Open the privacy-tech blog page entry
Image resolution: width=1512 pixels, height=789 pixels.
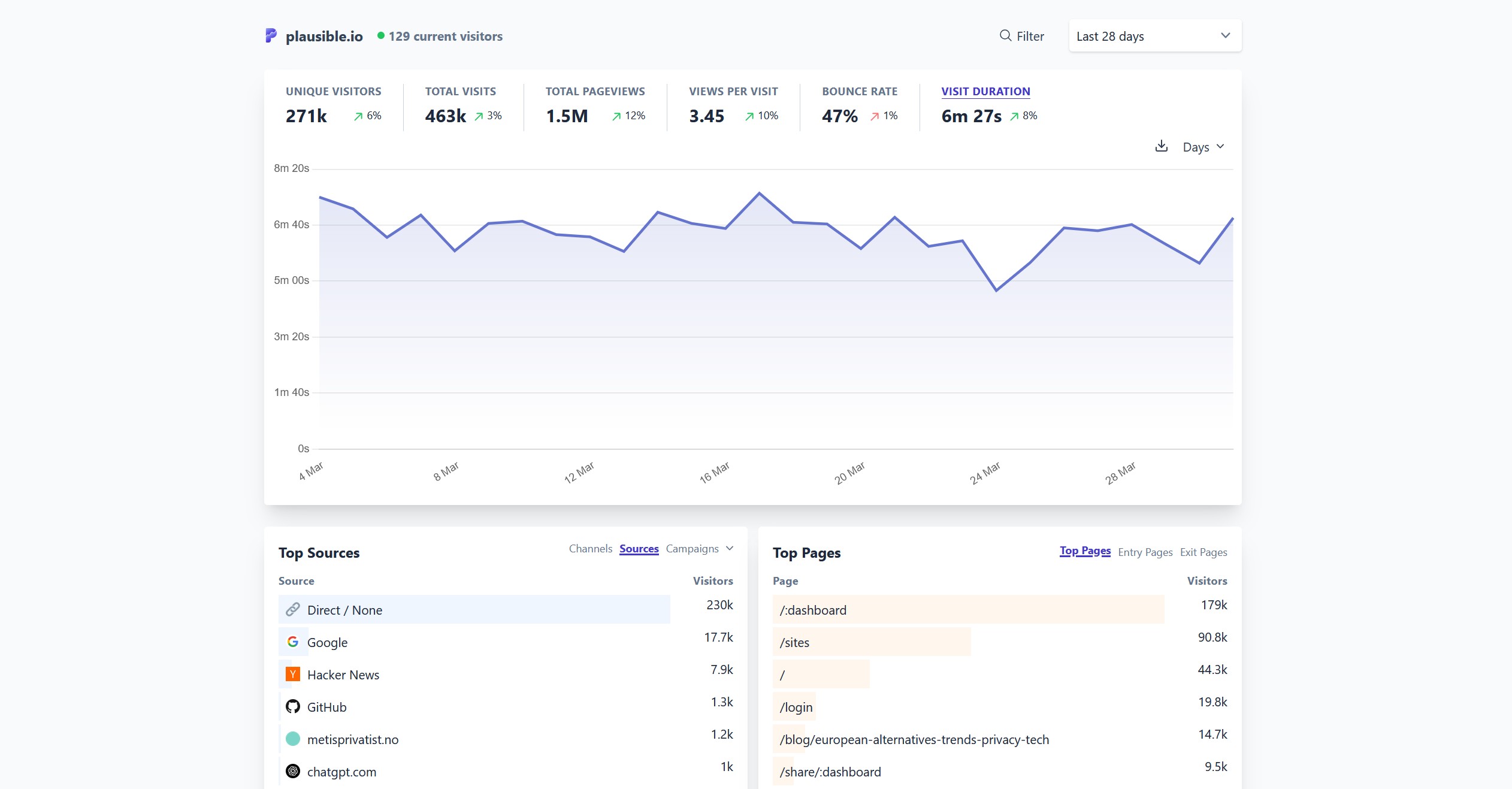915,739
